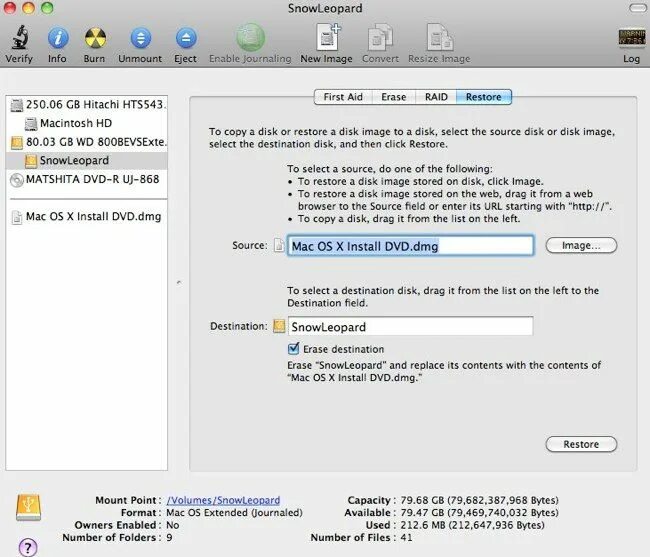Create a New Image from toolbar
The image size is (650, 557).
point(327,37)
